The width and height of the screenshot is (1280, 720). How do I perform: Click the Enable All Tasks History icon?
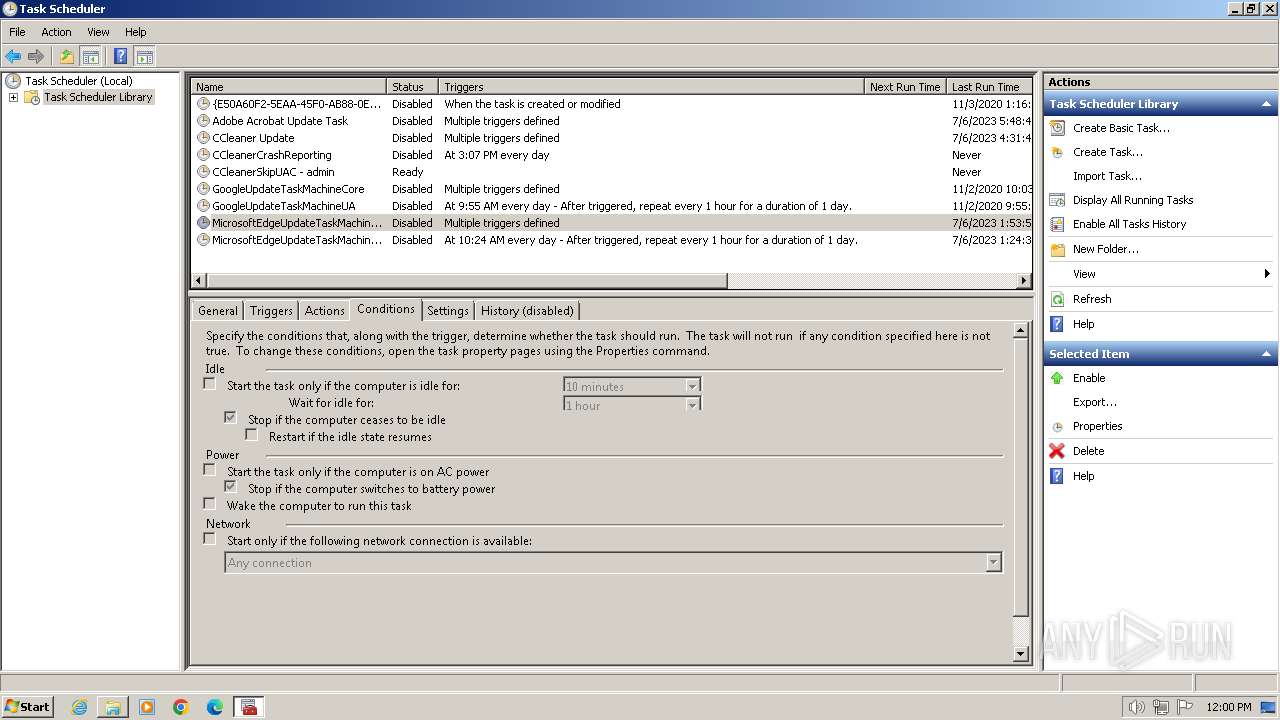1057,224
